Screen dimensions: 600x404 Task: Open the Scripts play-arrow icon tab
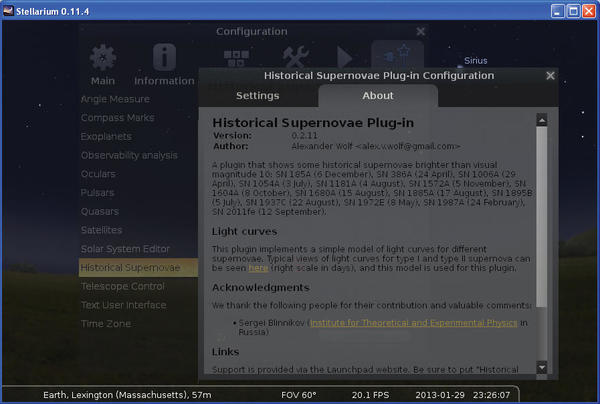click(x=344, y=57)
